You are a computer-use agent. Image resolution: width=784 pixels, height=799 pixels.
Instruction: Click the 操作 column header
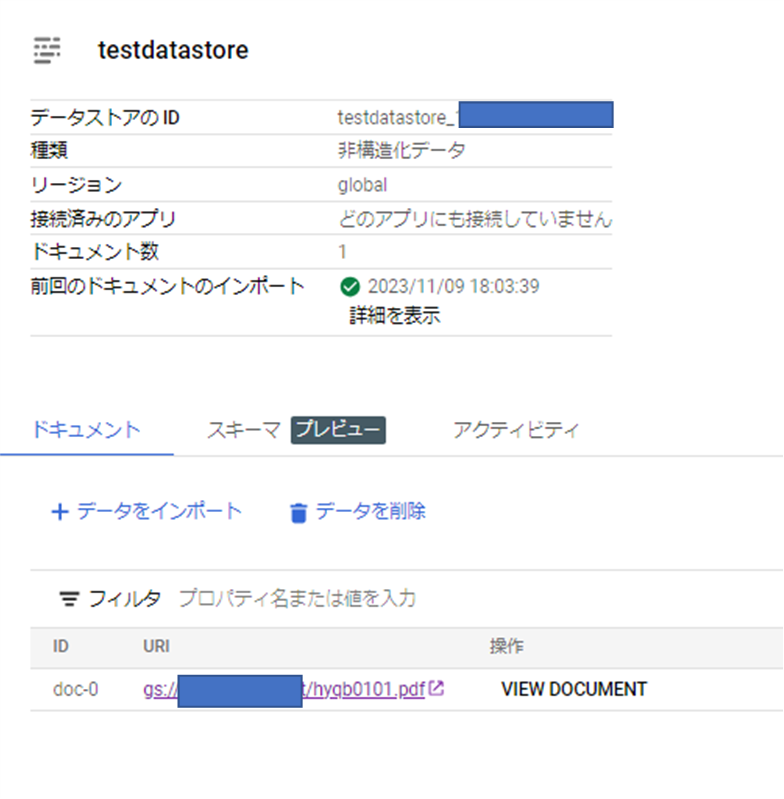[x=506, y=647]
